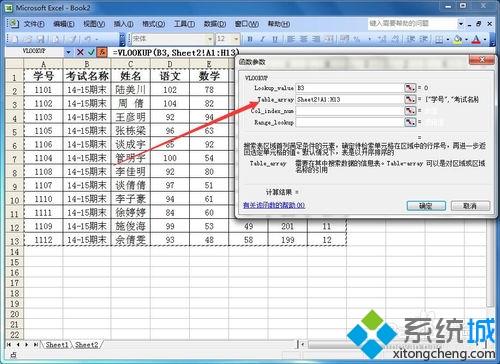
Task: Toggle Underline formatting in toolbar
Action: click(x=275, y=39)
